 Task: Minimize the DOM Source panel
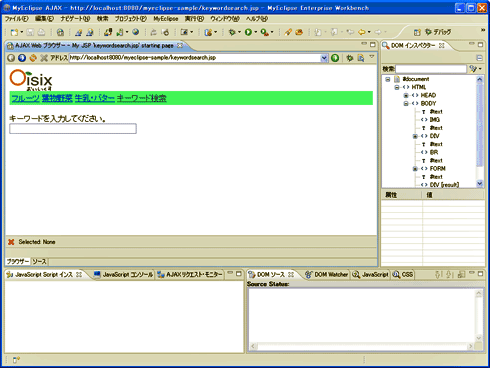pyautogui.click(x=472, y=273)
